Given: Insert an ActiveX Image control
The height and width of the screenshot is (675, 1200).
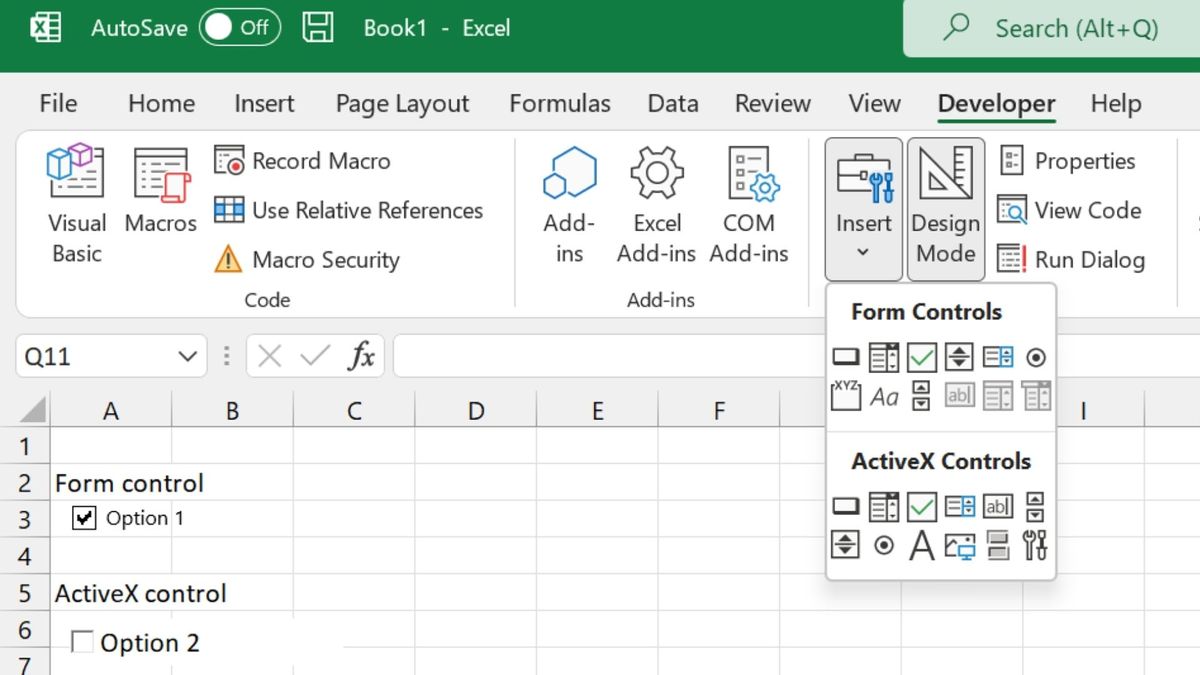Looking at the screenshot, I should [959, 546].
